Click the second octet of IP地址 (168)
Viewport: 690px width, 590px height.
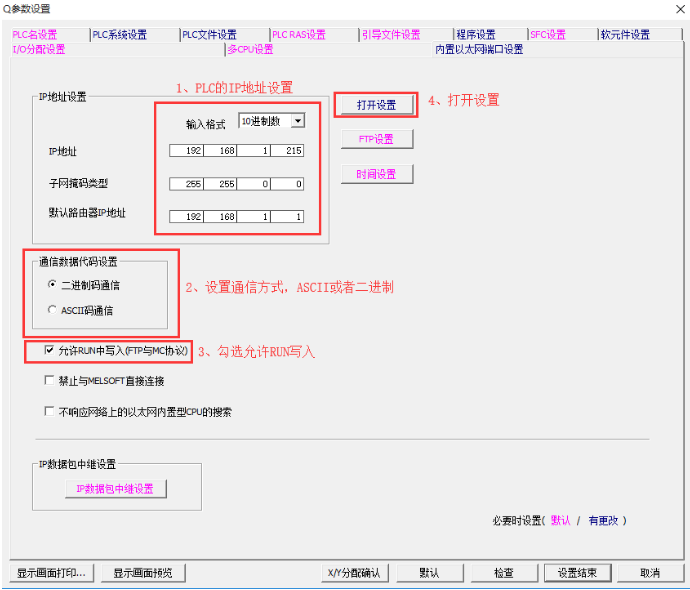[220, 150]
